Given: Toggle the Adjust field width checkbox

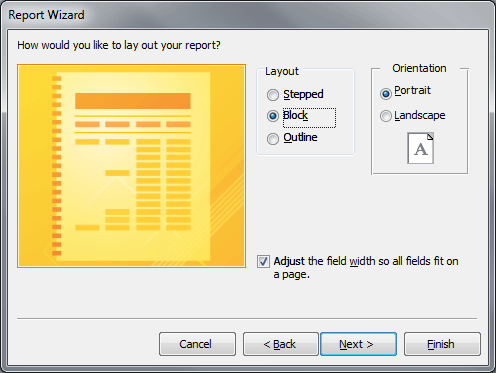Looking at the screenshot, I should coord(263,261).
